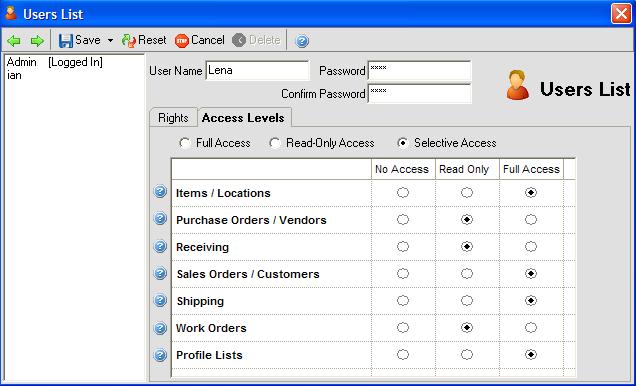Click into the User Name field
636x386 pixels.
pos(258,71)
